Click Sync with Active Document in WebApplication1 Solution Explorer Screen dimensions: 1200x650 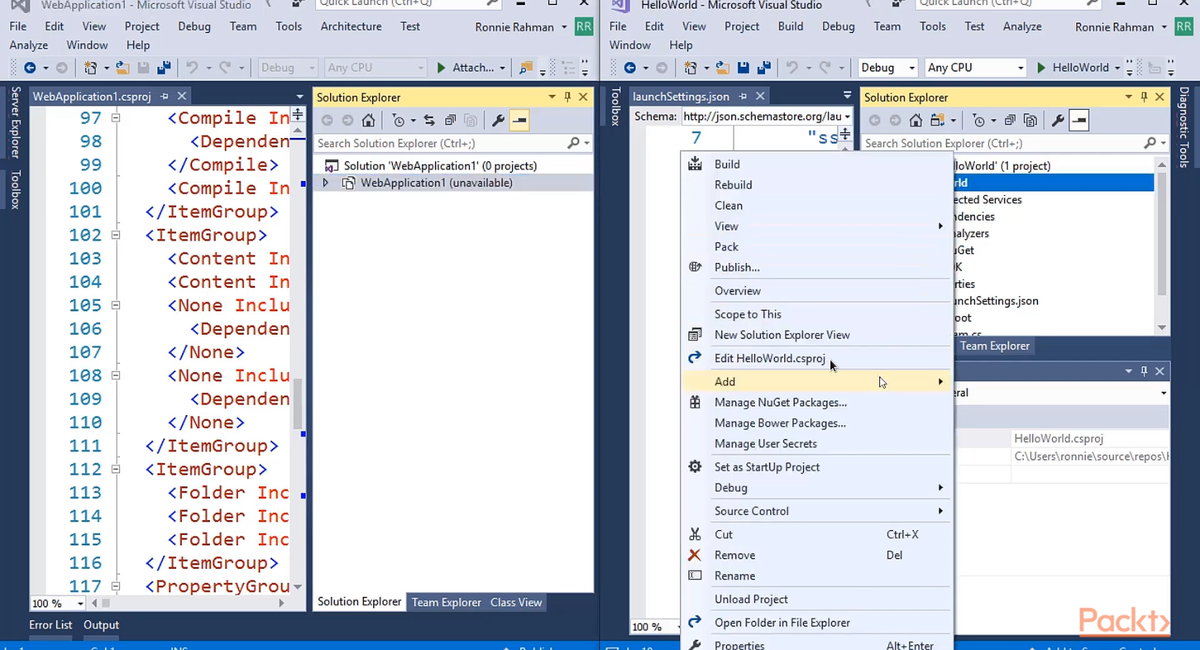(x=429, y=120)
